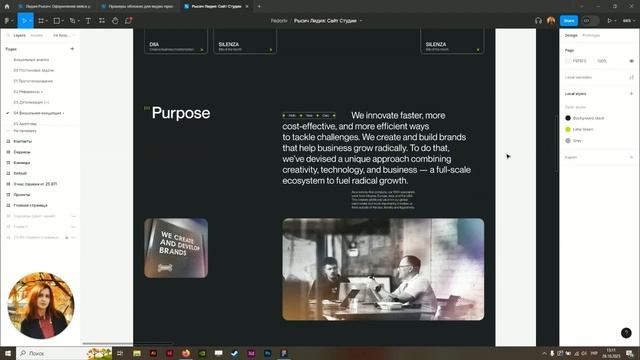Open File Explorer from the taskbar
Viewport: 640px width, 360px height.
(137, 353)
